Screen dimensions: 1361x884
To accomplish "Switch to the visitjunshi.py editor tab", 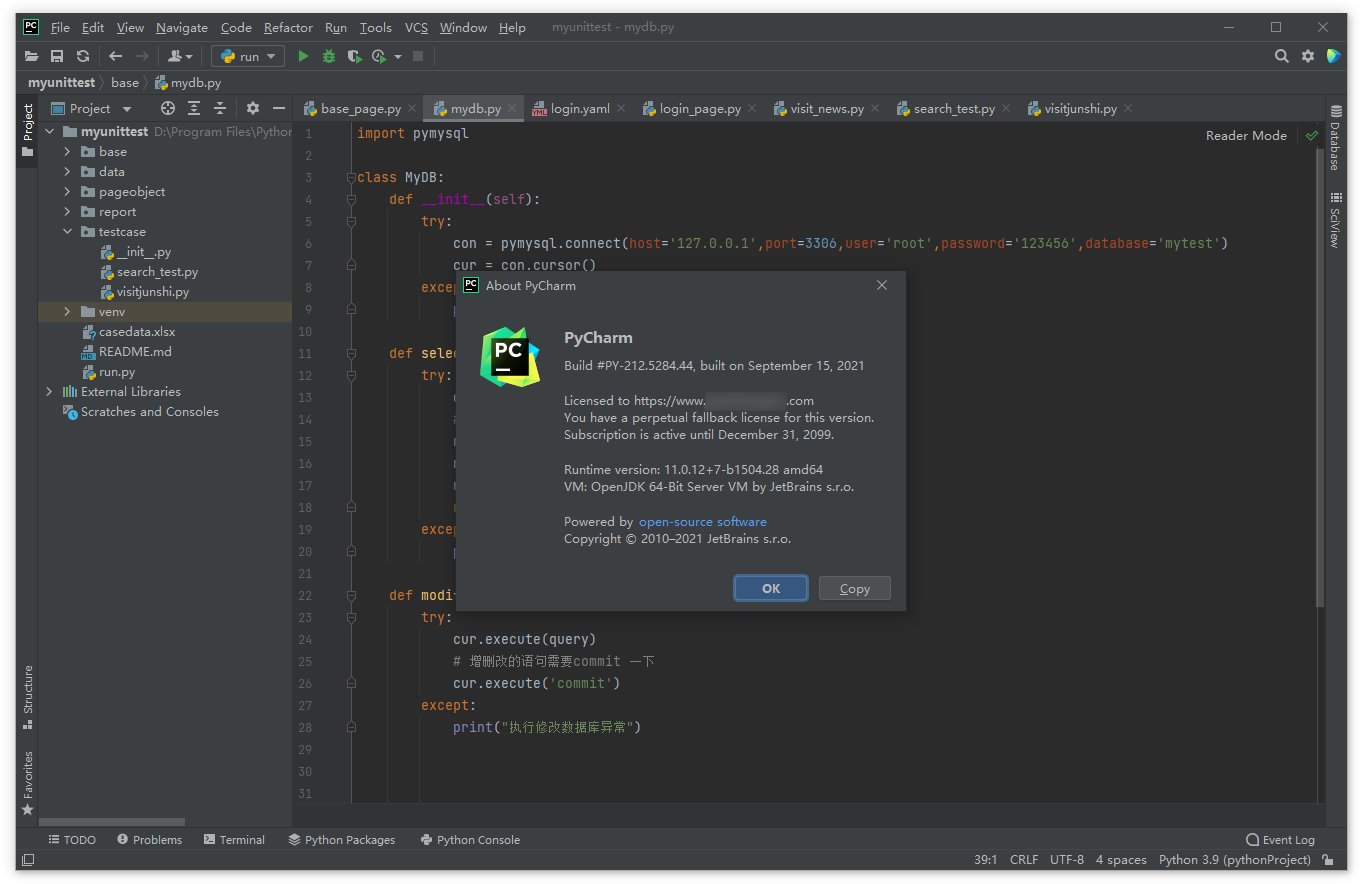I will (x=1080, y=109).
